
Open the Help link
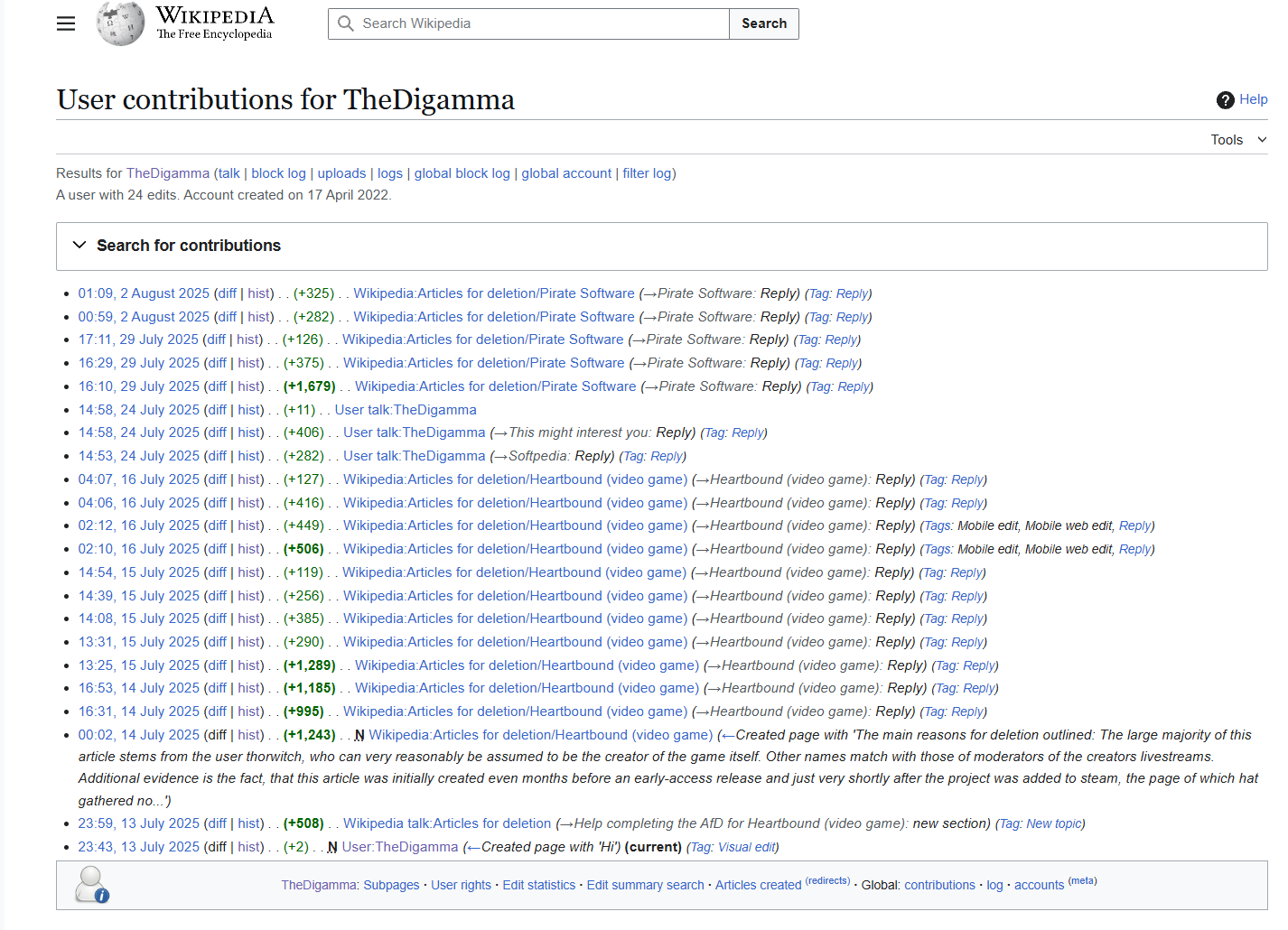[x=1253, y=99]
